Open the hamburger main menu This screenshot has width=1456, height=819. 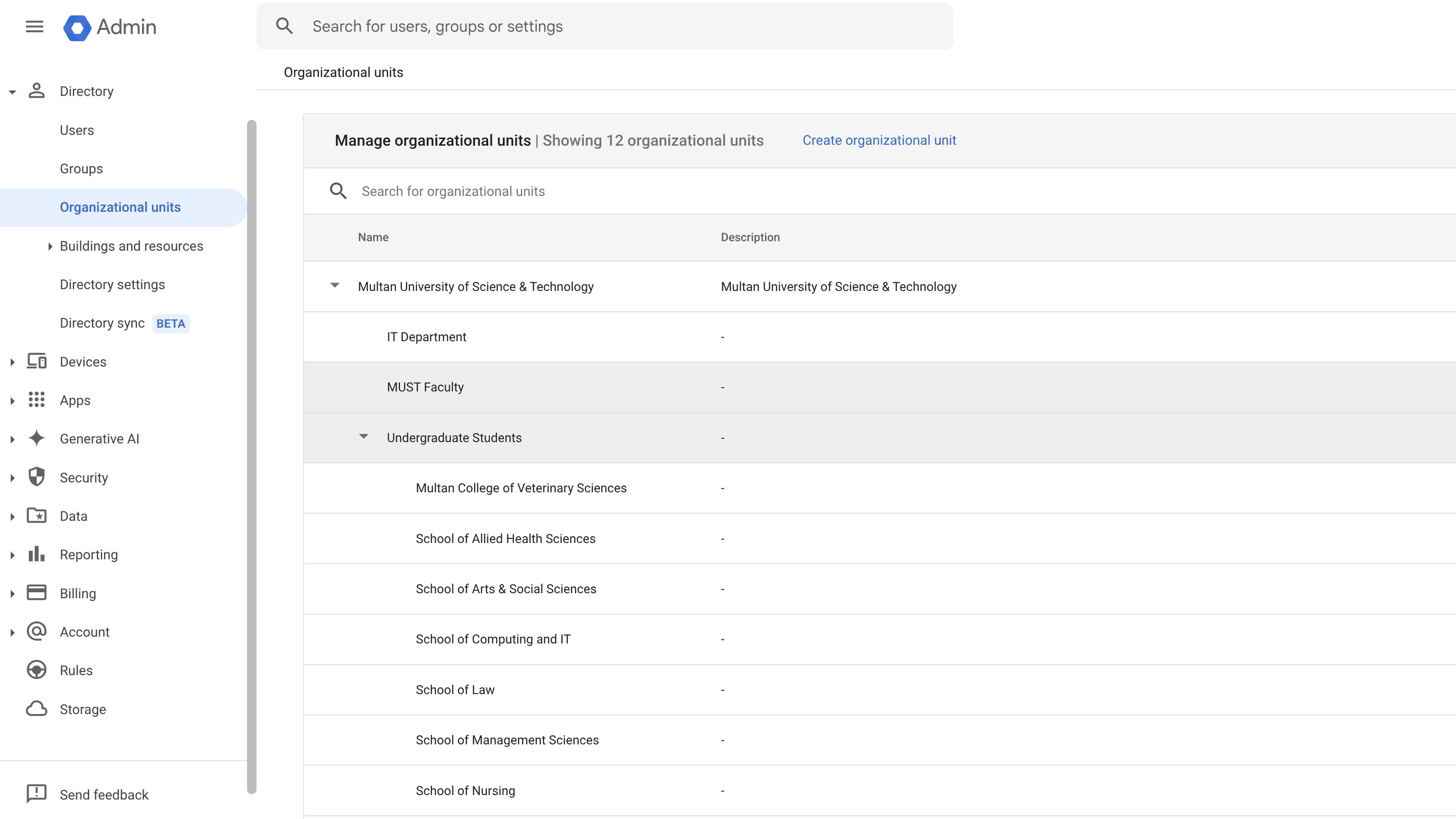tap(34, 27)
